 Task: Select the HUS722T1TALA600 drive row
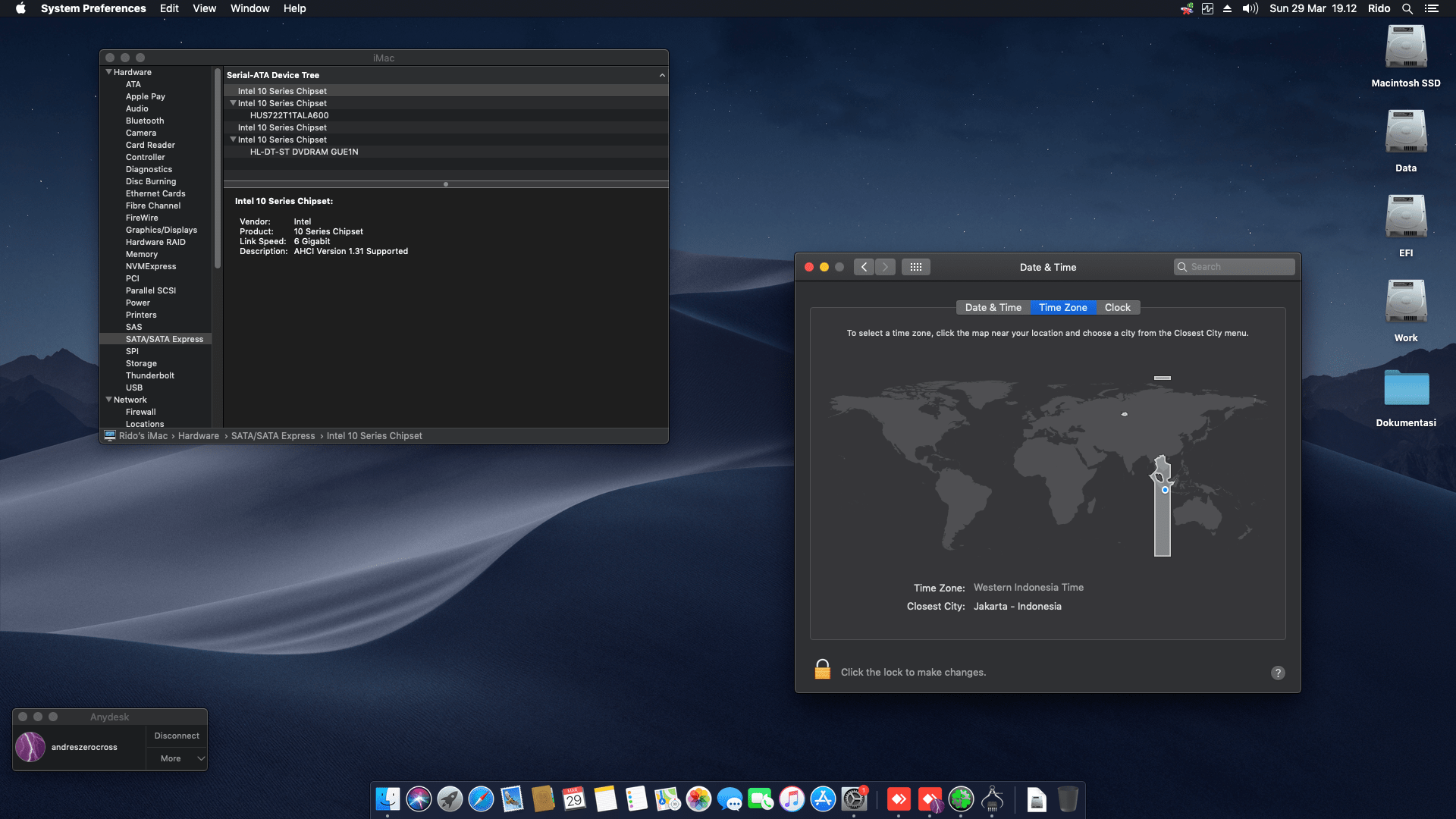[x=446, y=115]
